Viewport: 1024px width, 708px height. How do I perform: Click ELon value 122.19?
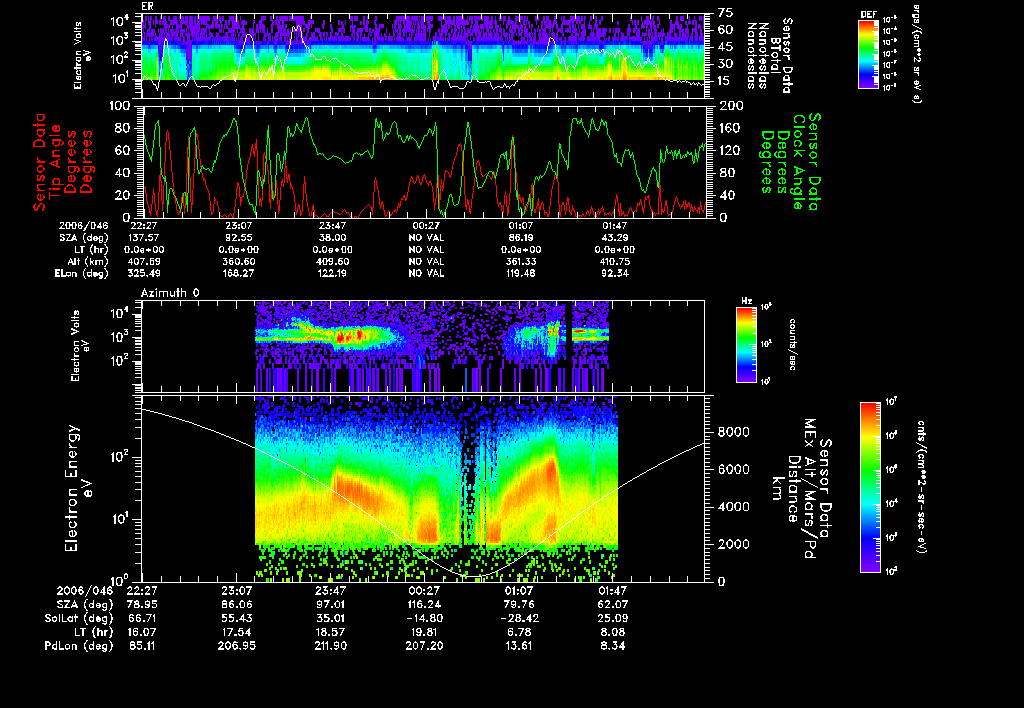point(332,273)
